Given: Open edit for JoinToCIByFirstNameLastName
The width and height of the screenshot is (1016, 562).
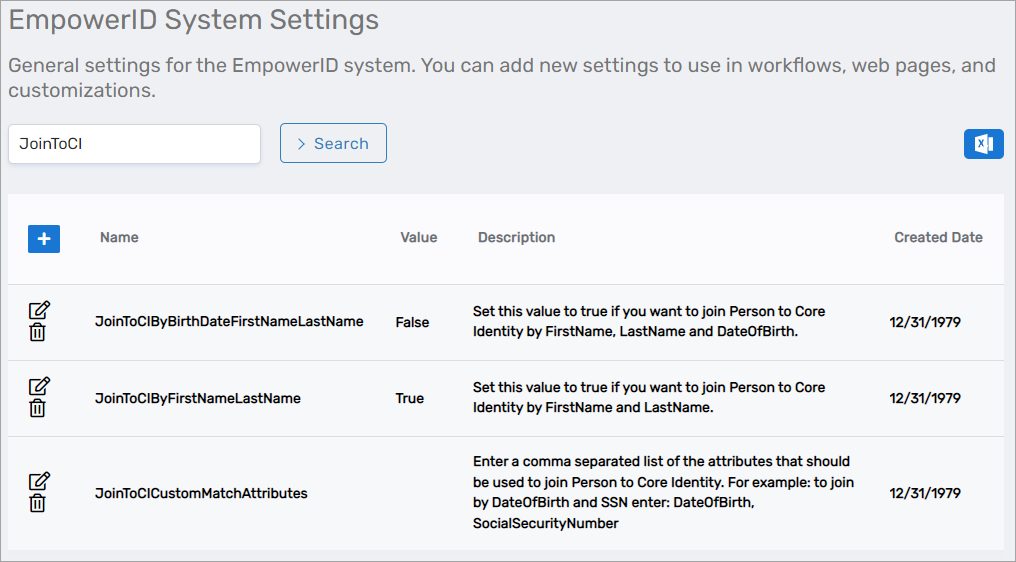Looking at the screenshot, I should 39,386.
